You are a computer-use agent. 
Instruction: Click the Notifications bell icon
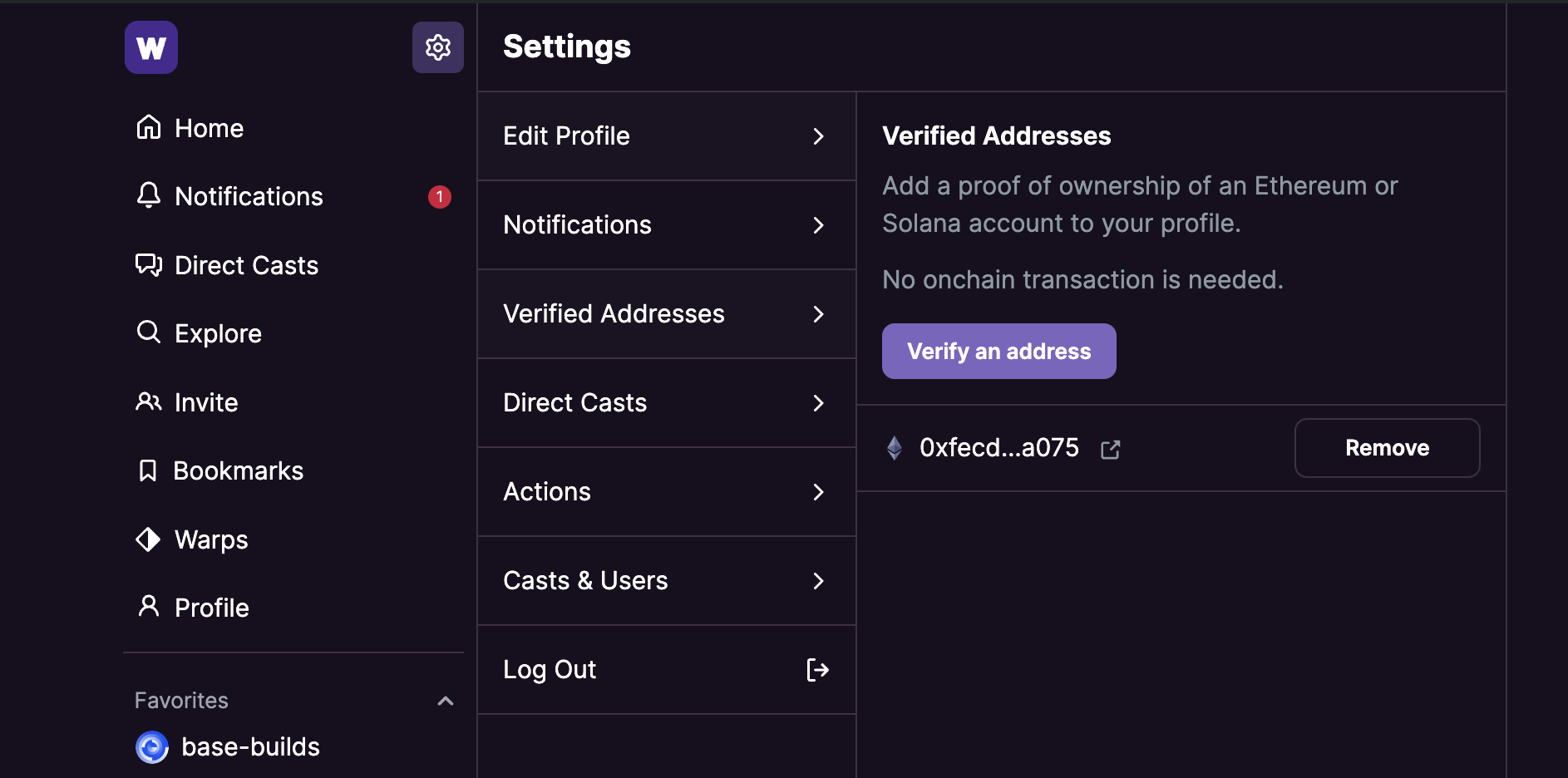tap(149, 195)
